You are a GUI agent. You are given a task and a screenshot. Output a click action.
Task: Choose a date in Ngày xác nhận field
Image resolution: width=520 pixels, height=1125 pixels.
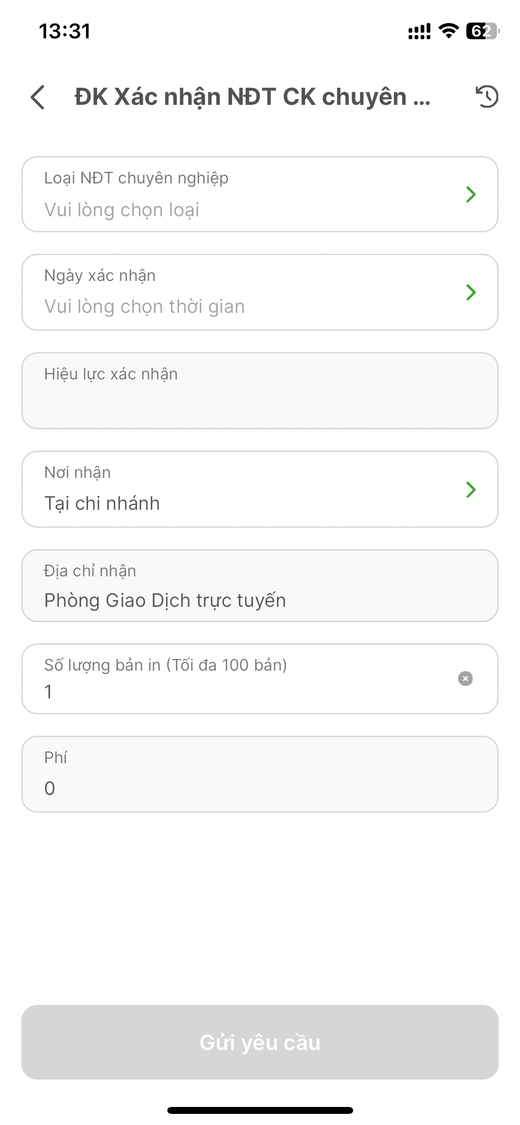pyautogui.click(x=260, y=292)
